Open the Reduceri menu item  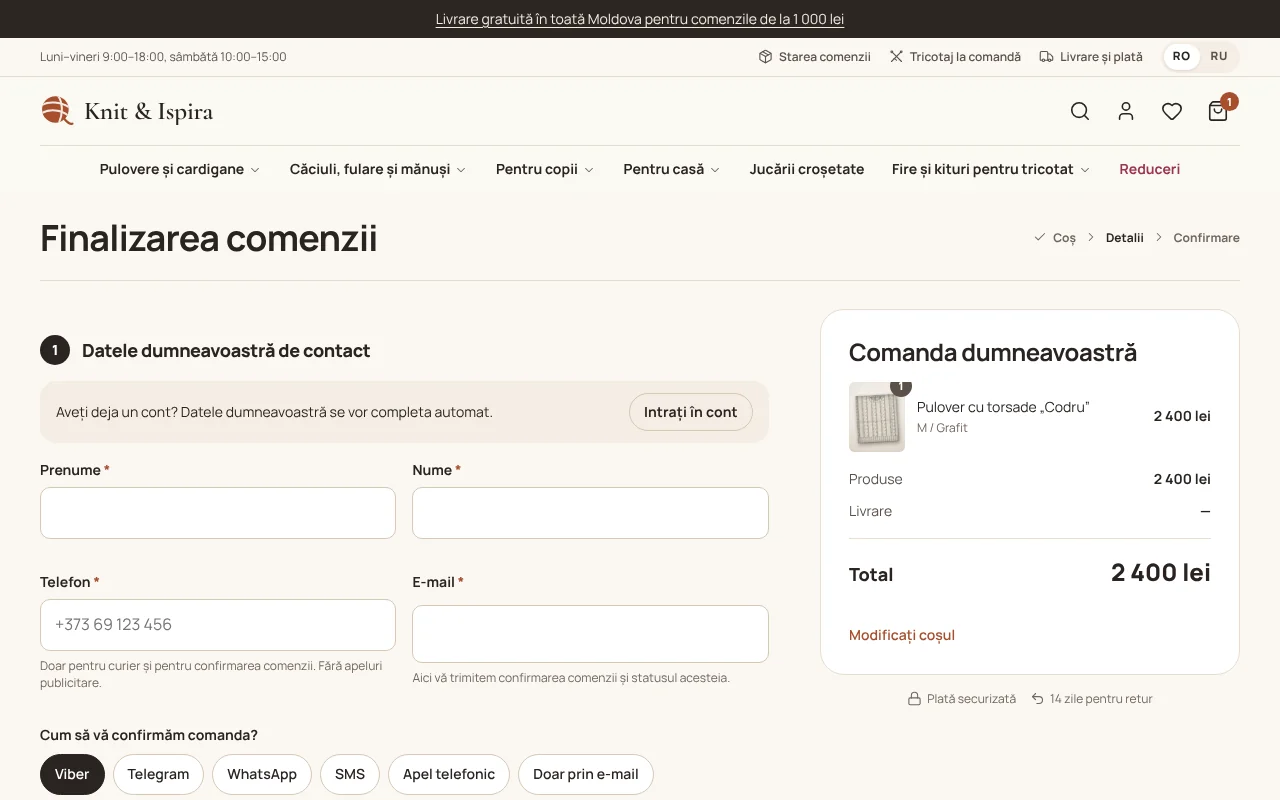1150,169
